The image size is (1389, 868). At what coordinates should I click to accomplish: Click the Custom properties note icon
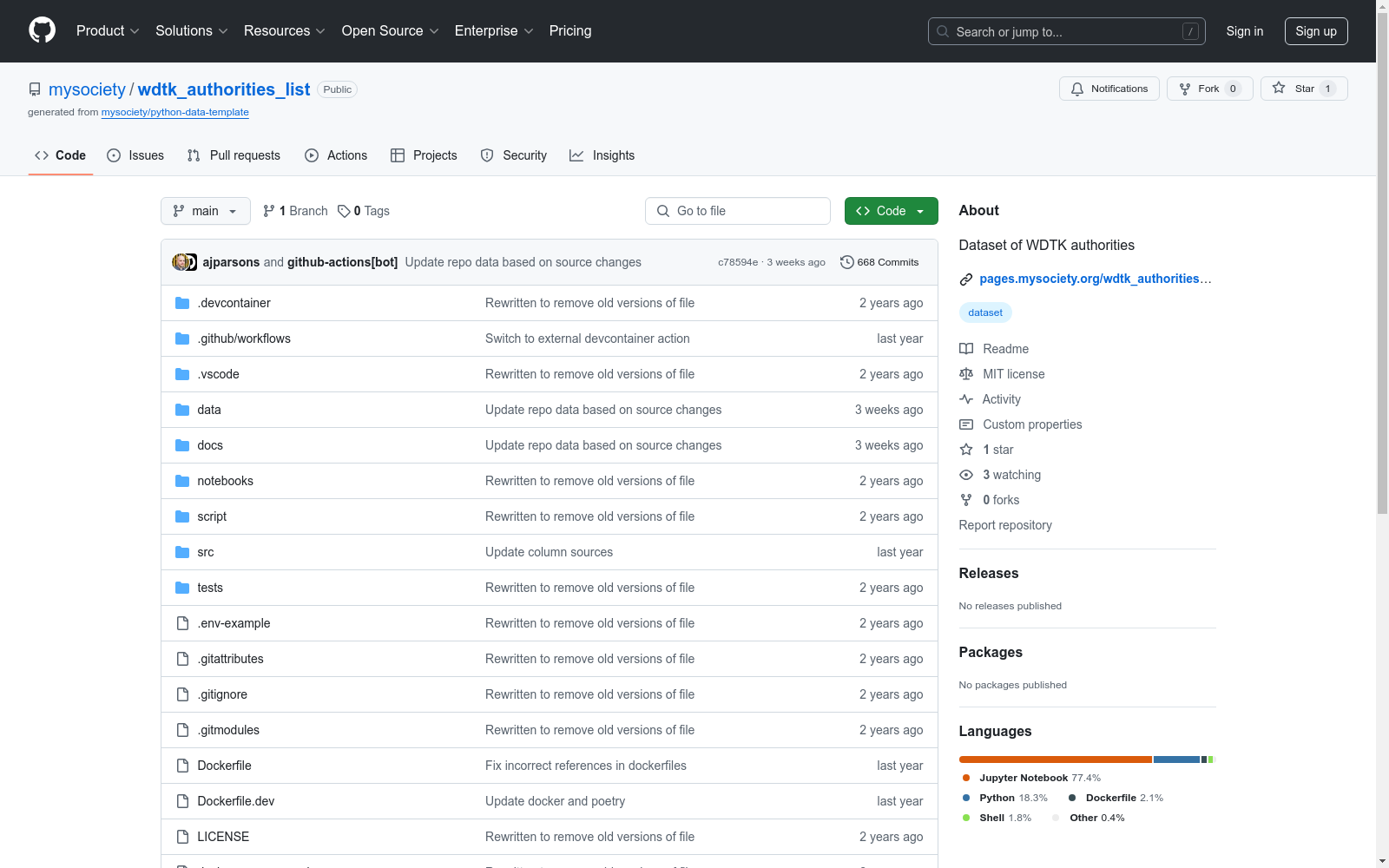click(x=966, y=424)
